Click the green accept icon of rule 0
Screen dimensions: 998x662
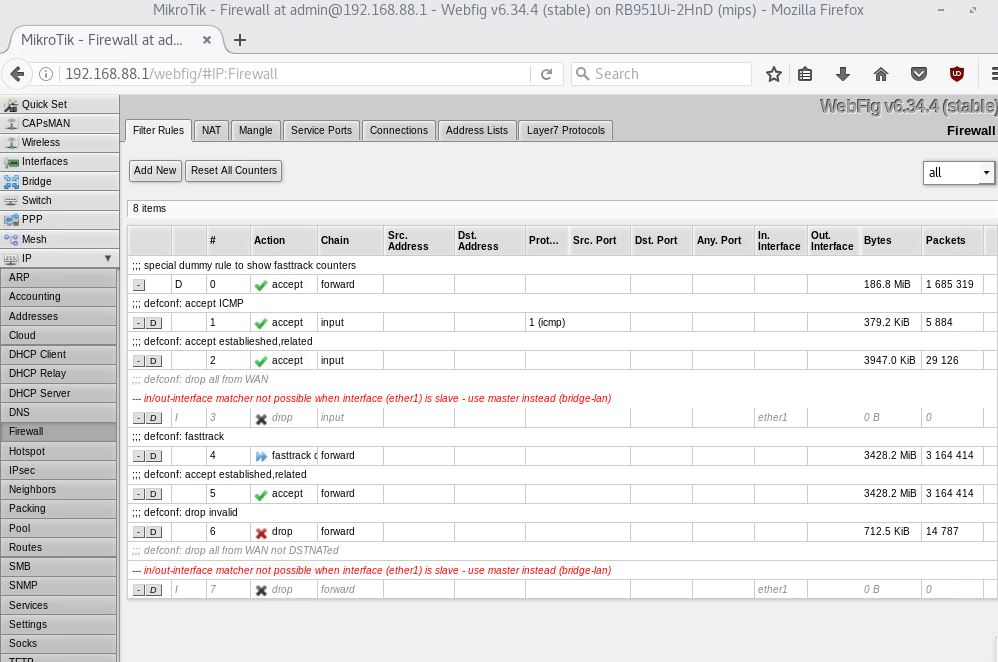click(261, 285)
